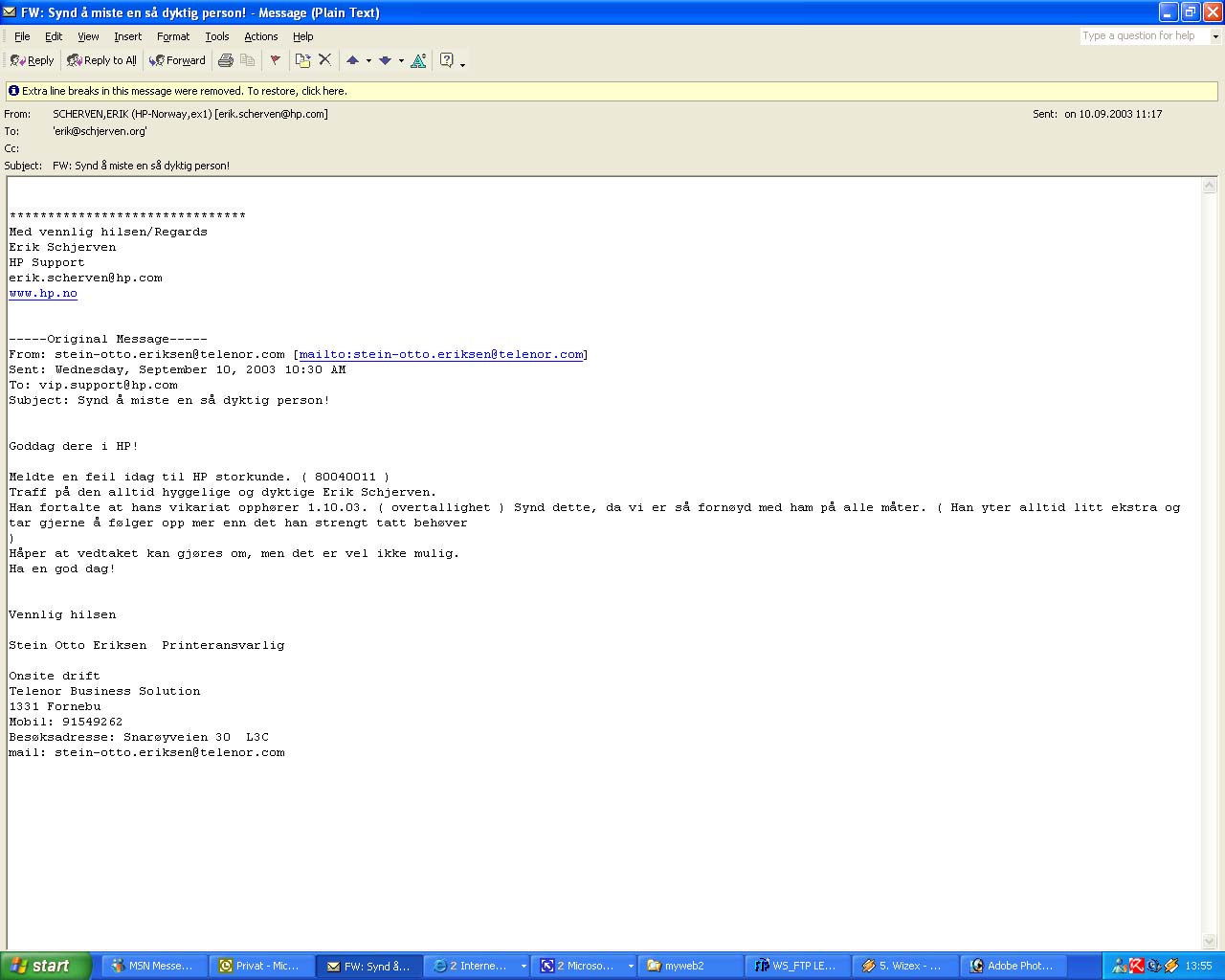The height and width of the screenshot is (980, 1225).
Task: Open the File menu
Action: [x=22, y=36]
